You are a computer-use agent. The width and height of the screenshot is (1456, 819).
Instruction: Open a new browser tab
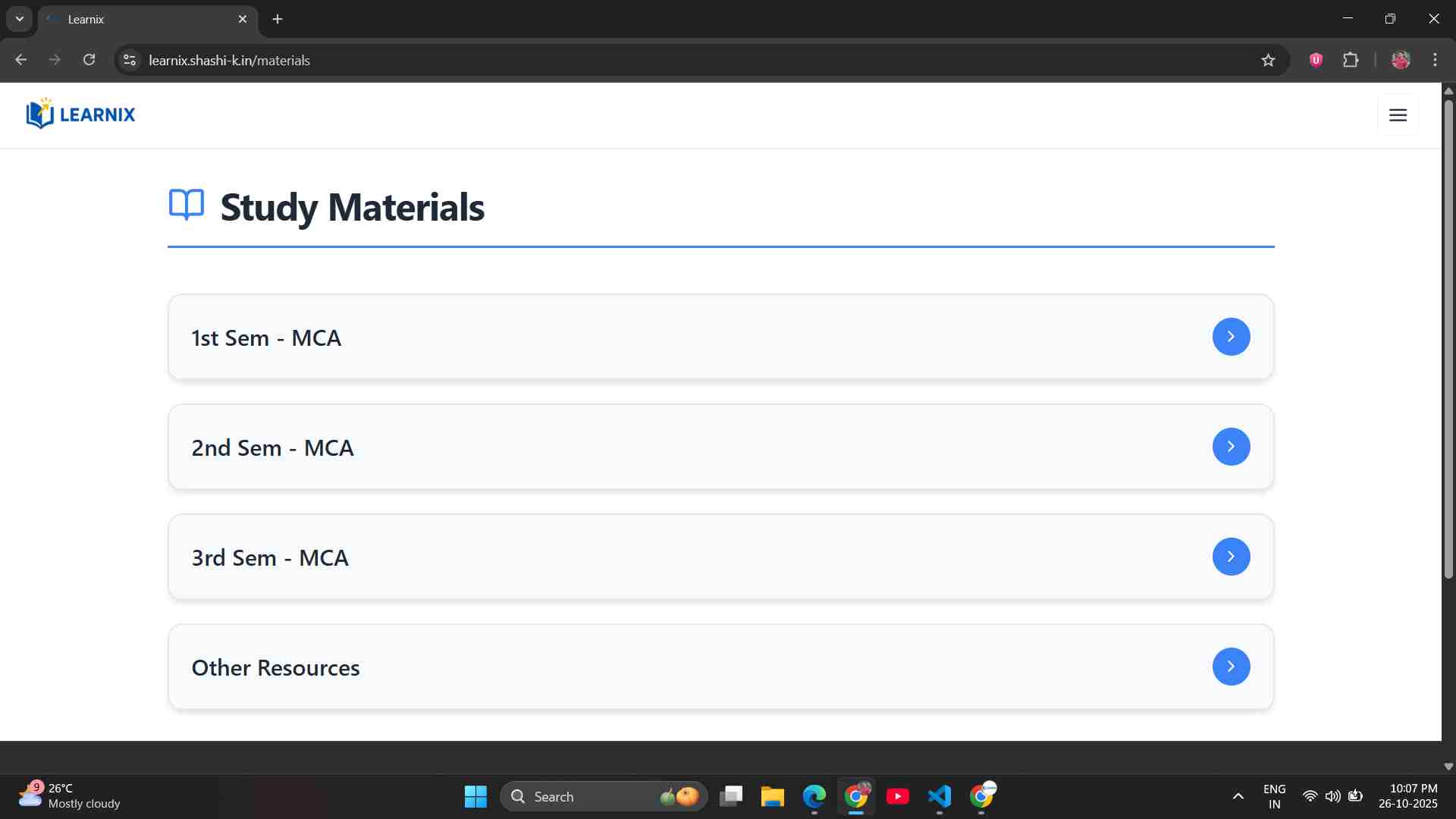click(278, 20)
